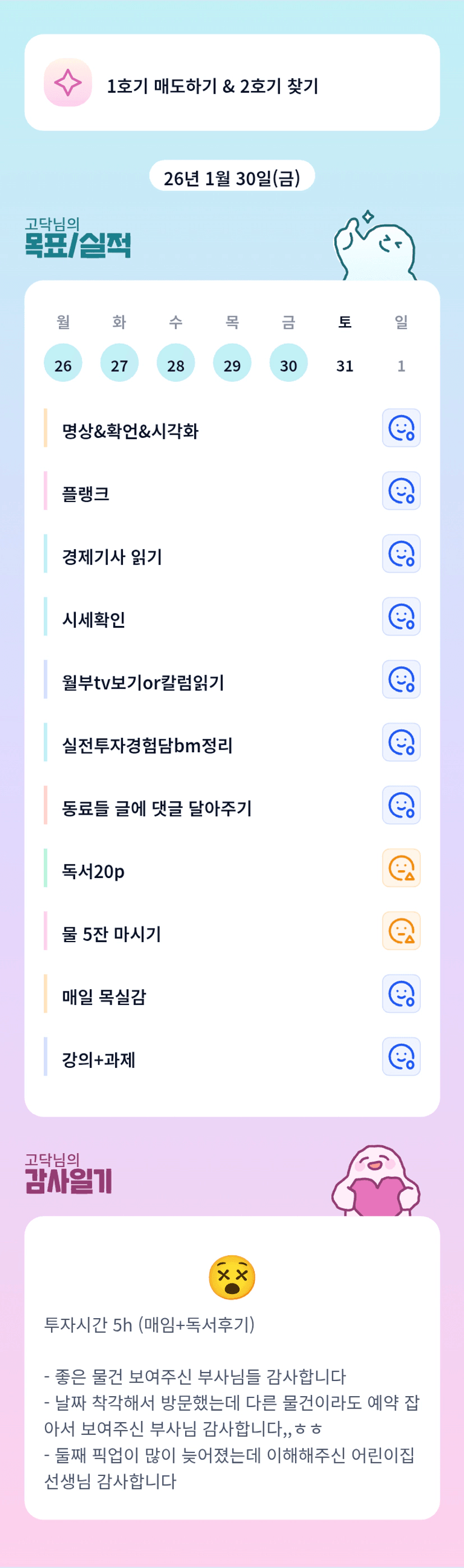This screenshot has width=464, height=1568.
Task: Open the 동료들 글에 댓글 달아주기 habit
Action: click(157, 808)
